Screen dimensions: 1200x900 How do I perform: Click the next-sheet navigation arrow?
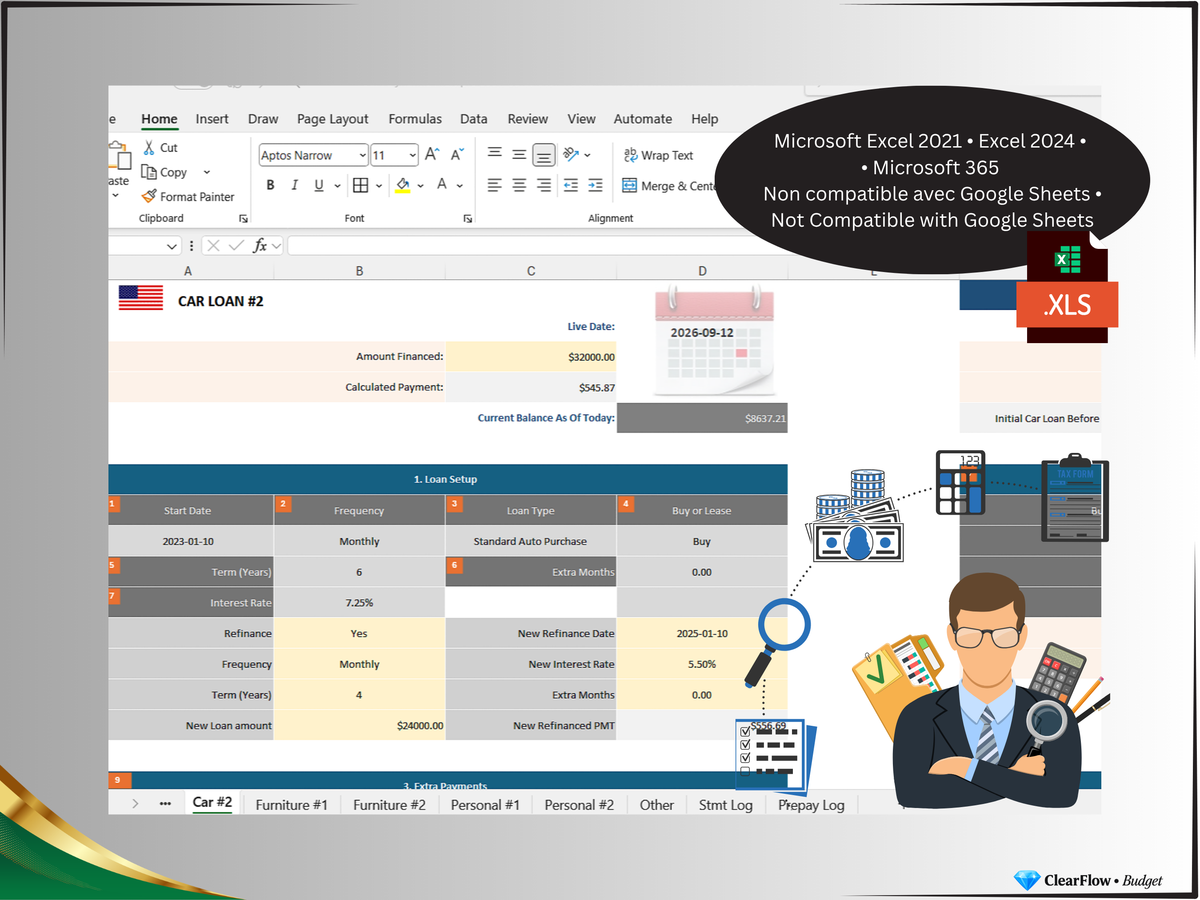click(x=135, y=803)
